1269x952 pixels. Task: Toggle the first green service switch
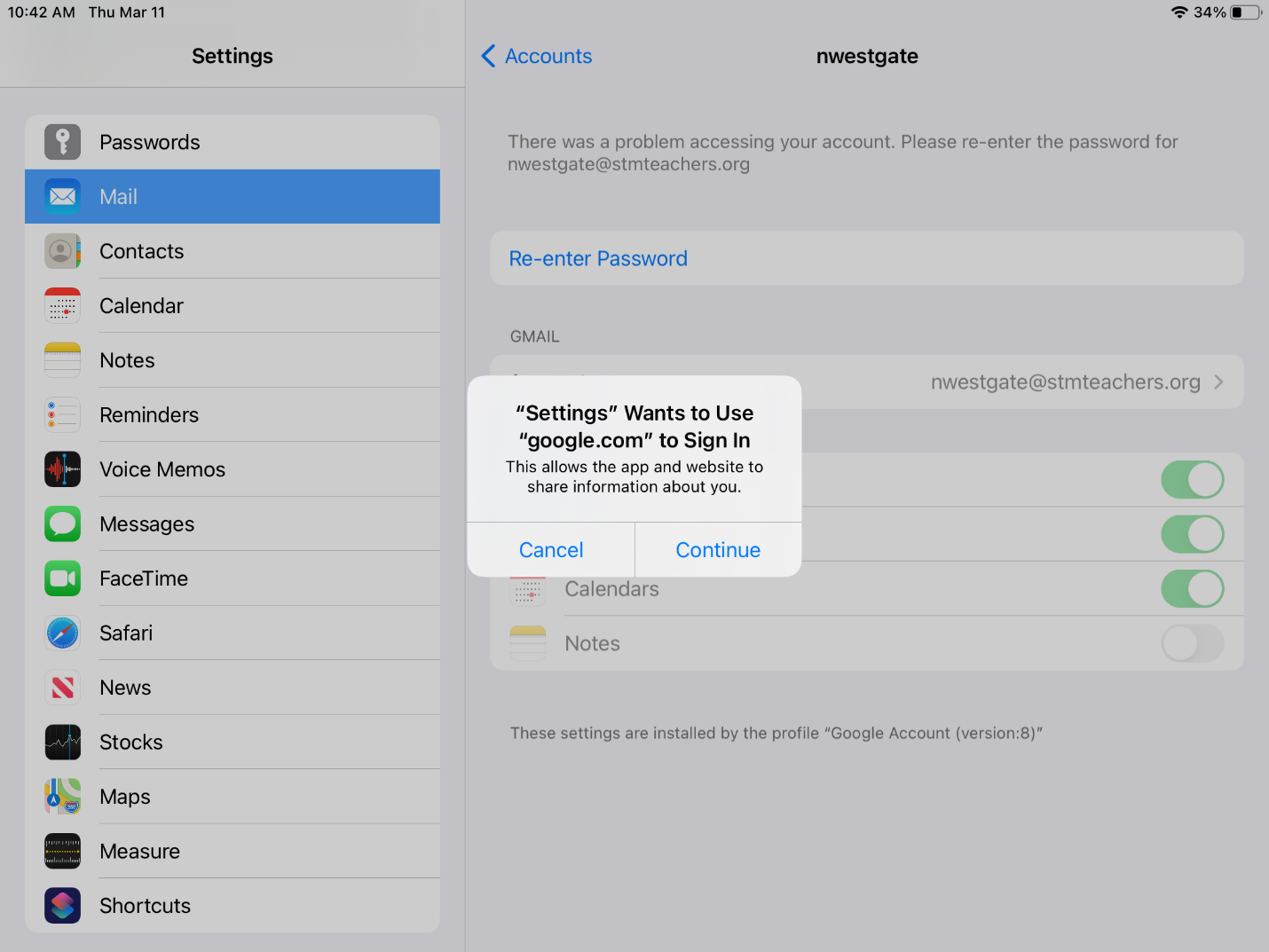coord(1192,480)
